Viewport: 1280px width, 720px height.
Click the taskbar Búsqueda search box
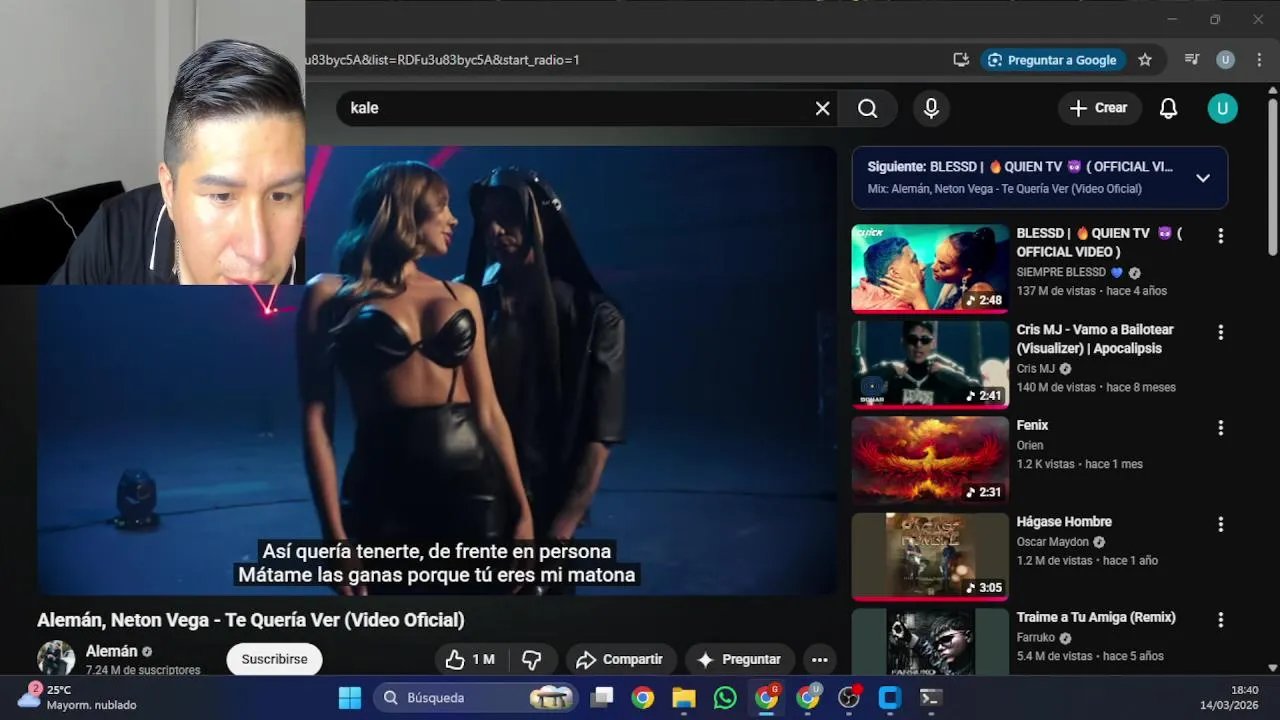475,698
